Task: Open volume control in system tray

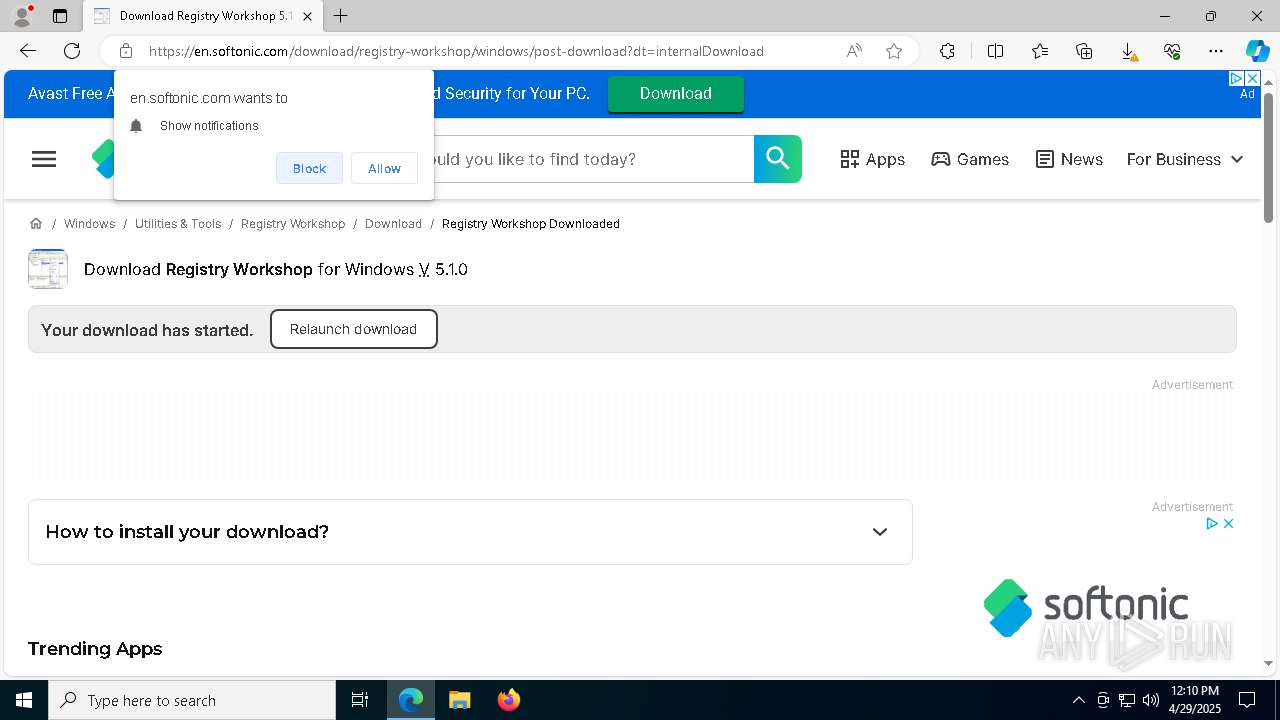Action: (1151, 700)
